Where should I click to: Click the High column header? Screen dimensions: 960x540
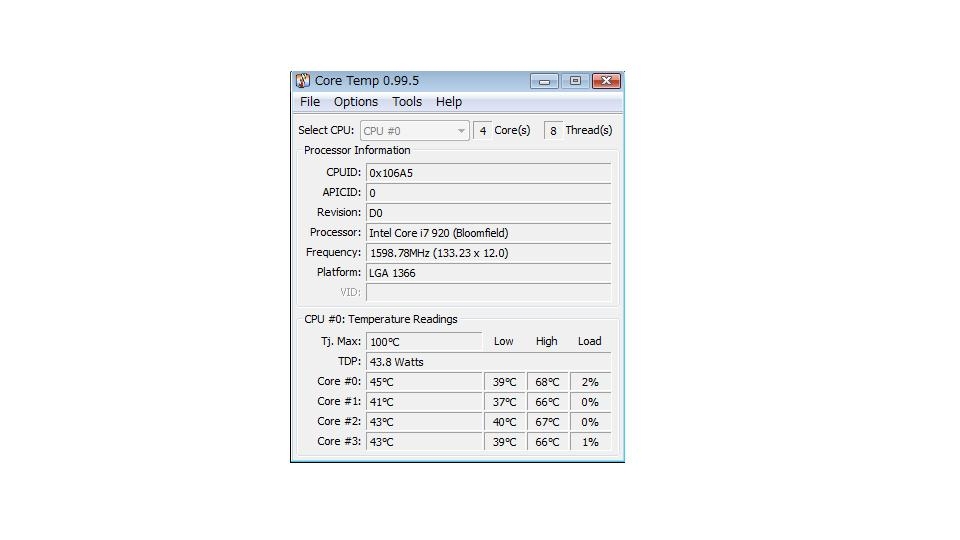[x=546, y=341]
